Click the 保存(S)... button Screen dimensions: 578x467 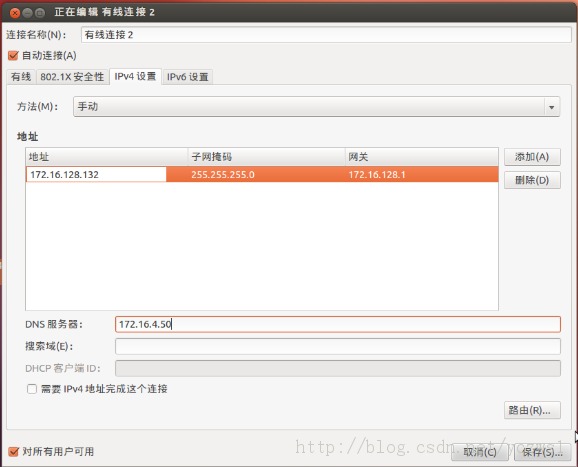pos(542,452)
